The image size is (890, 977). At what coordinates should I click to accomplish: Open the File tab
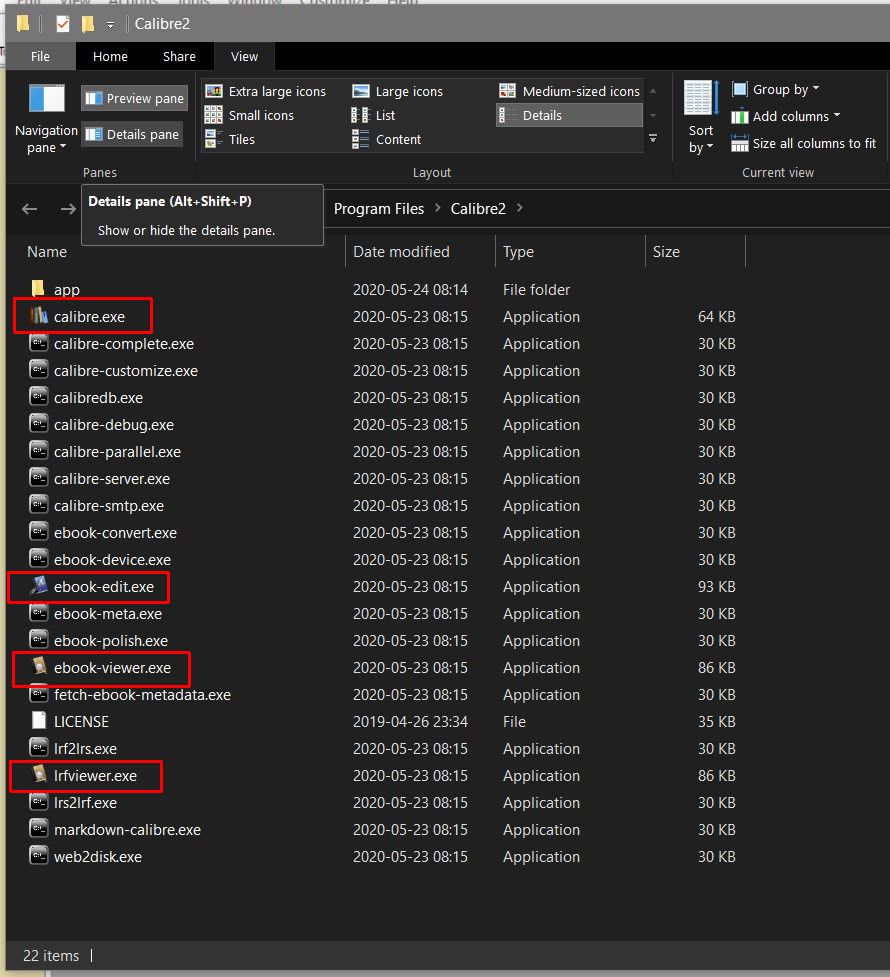click(41, 56)
